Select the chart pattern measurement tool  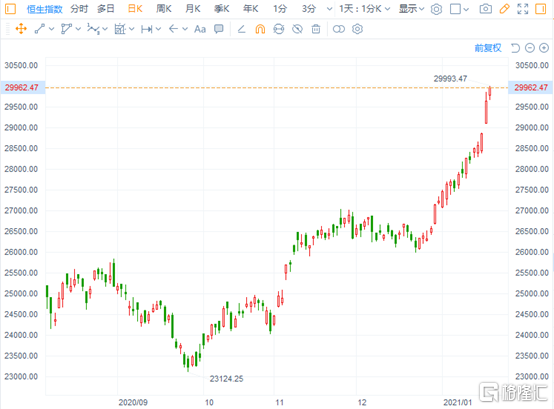(120, 29)
